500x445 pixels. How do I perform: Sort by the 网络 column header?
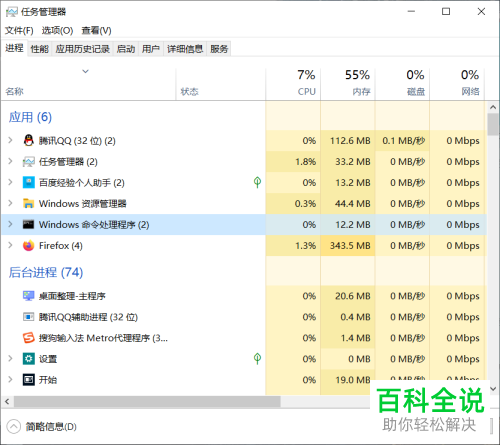click(x=457, y=83)
